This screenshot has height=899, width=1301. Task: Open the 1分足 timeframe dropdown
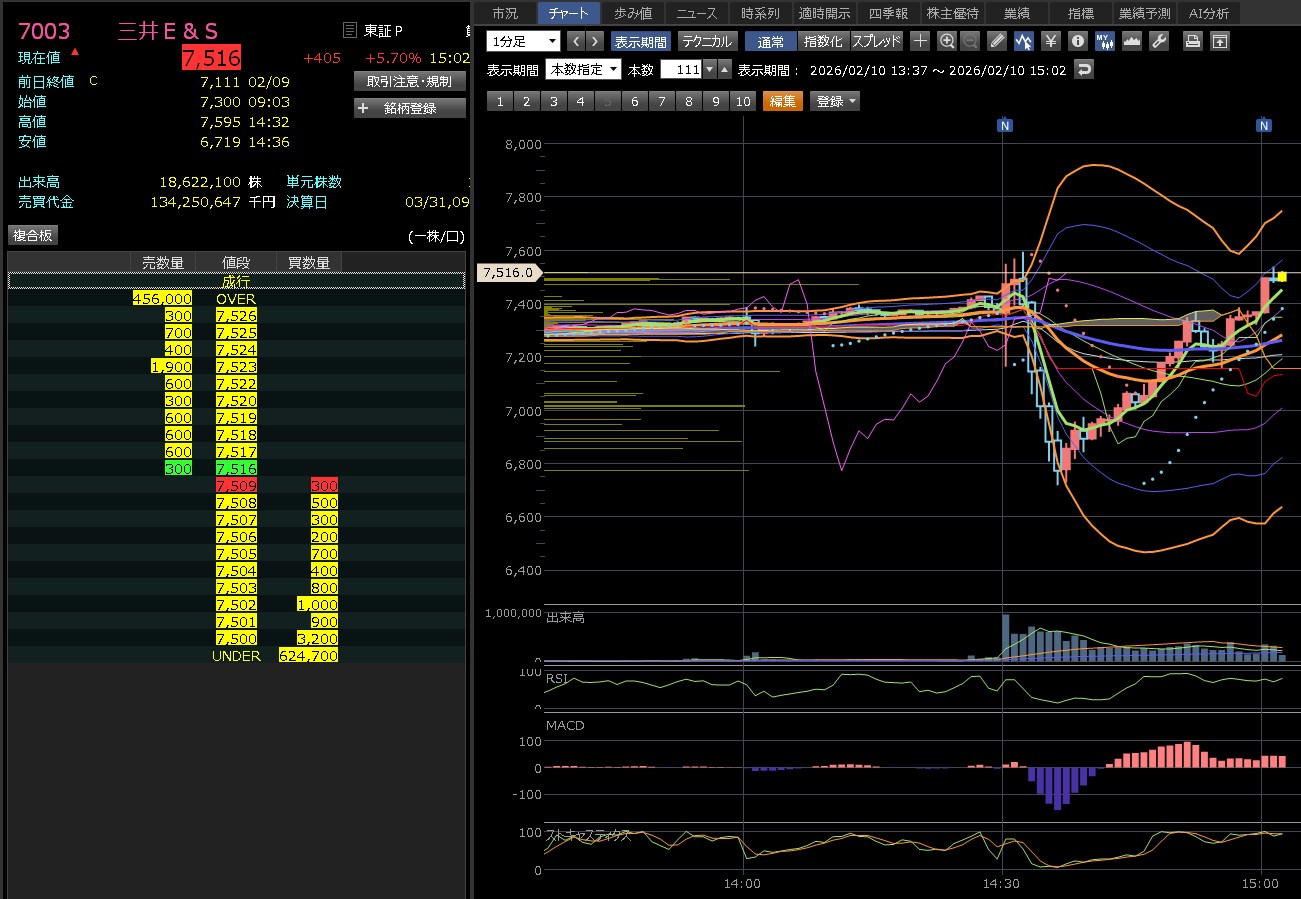tap(523, 41)
